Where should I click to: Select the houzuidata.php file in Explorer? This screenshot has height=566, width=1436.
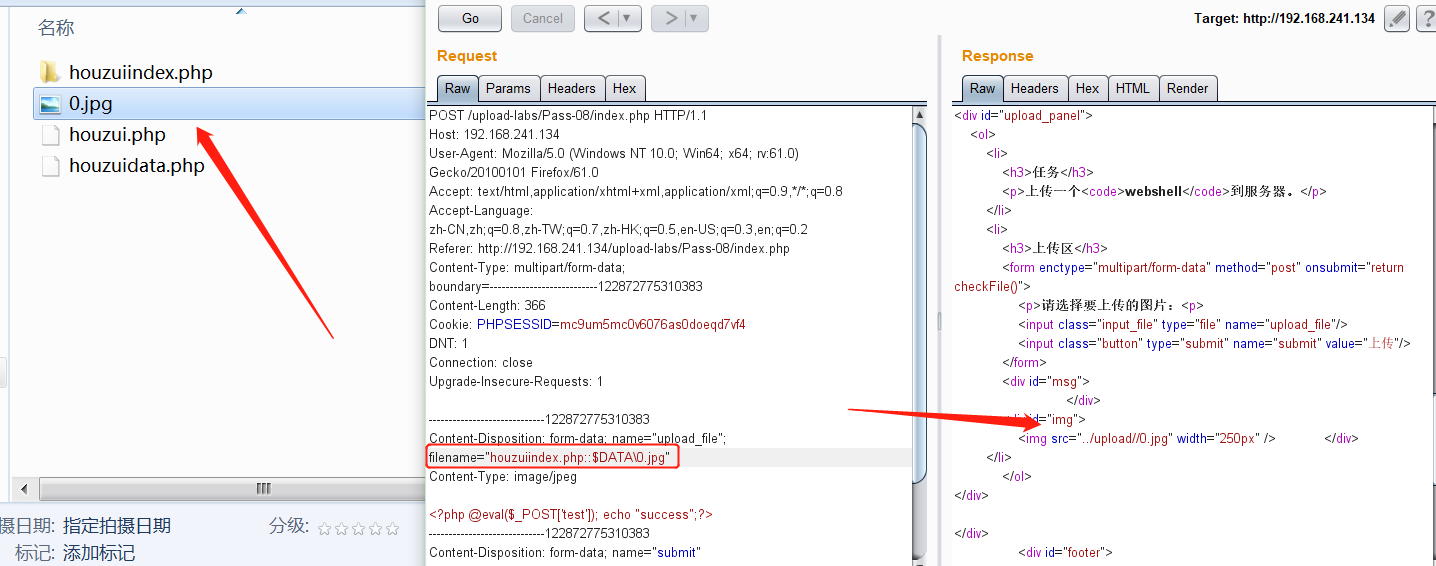click(x=137, y=165)
